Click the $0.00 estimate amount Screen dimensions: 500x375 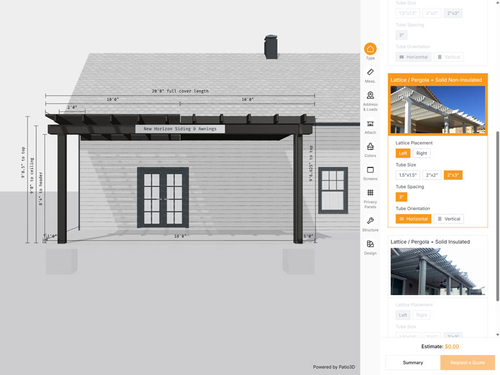click(452, 347)
